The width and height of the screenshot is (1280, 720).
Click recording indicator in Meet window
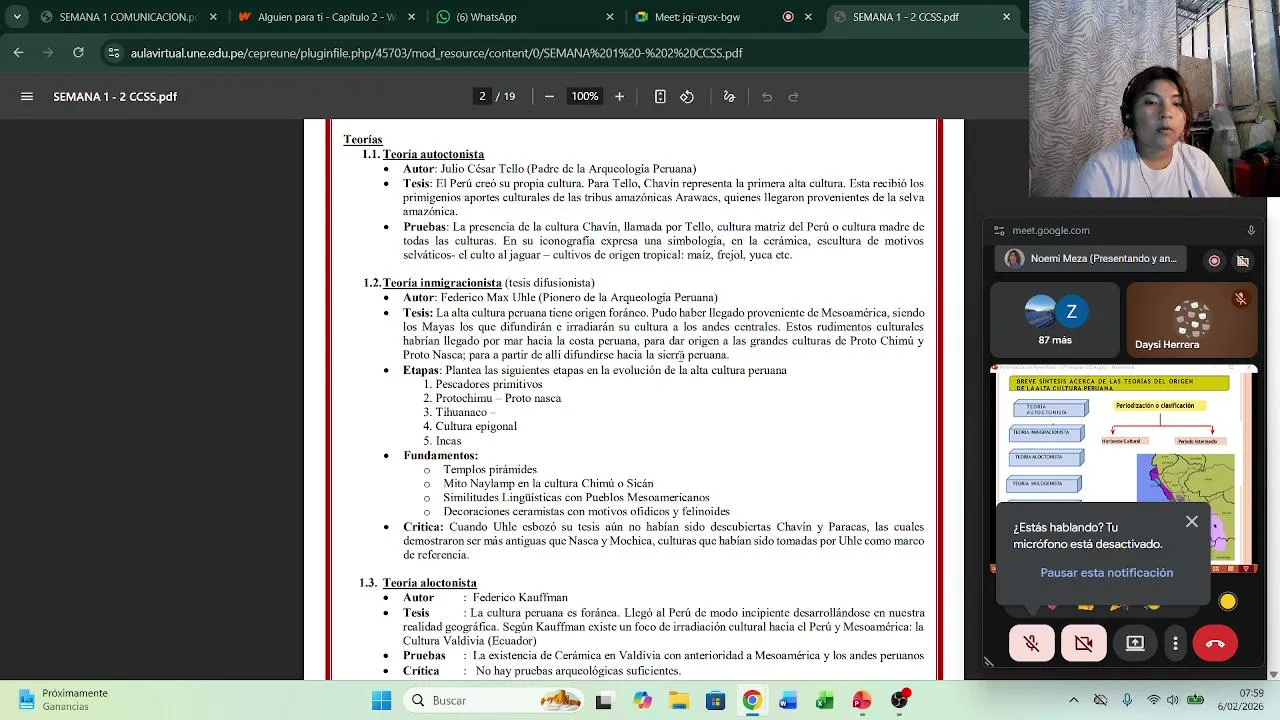(1214, 260)
